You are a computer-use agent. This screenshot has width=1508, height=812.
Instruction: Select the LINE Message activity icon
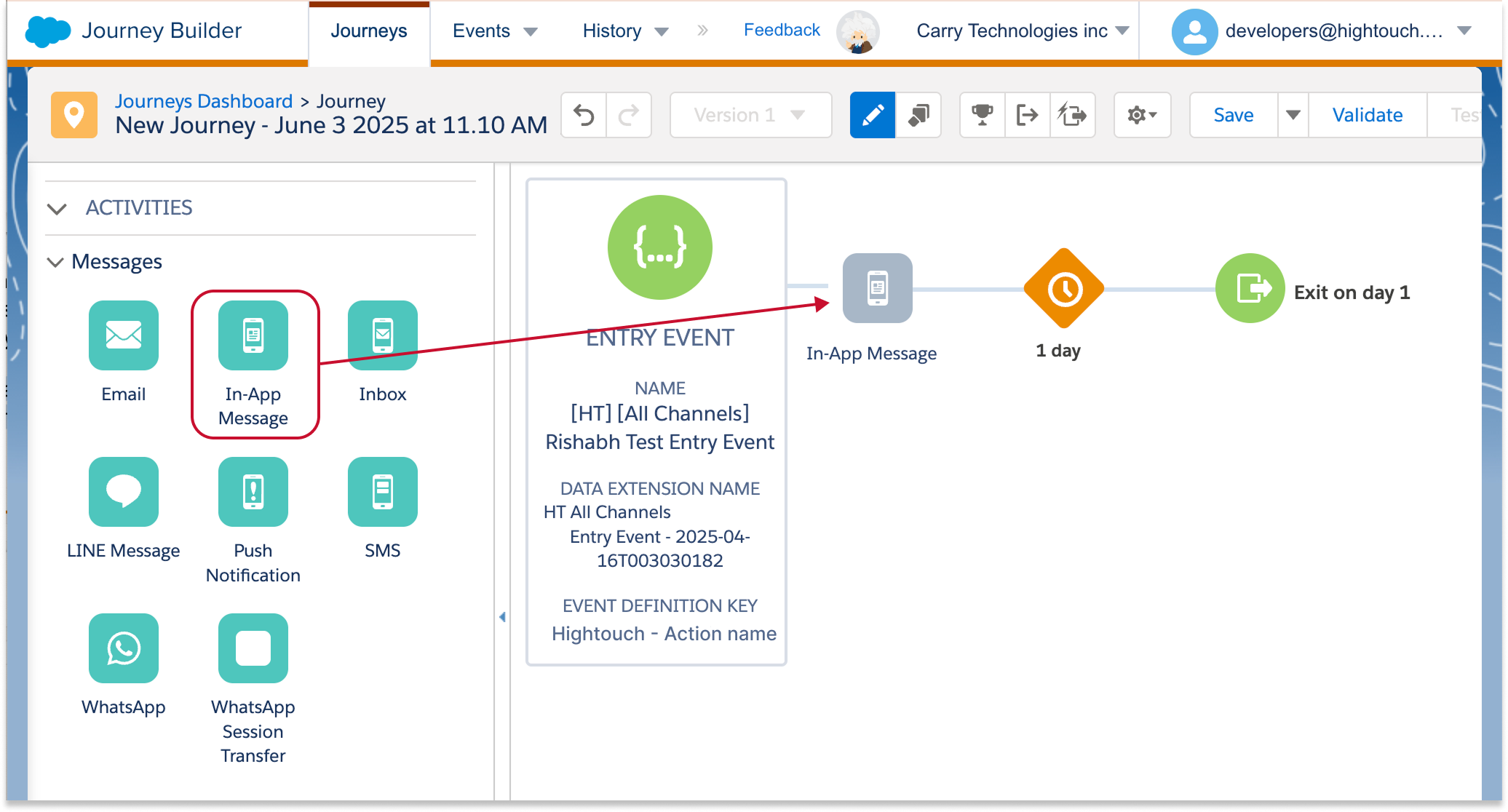tap(123, 492)
